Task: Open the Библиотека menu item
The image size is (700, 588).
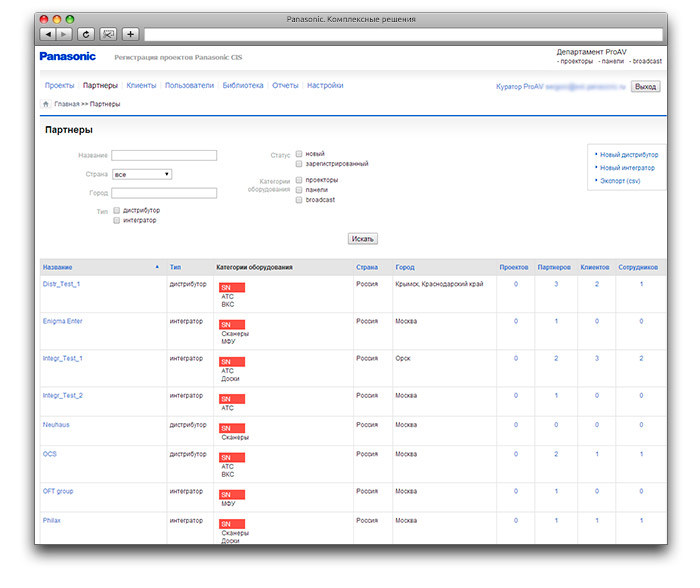Action: tap(243, 85)
